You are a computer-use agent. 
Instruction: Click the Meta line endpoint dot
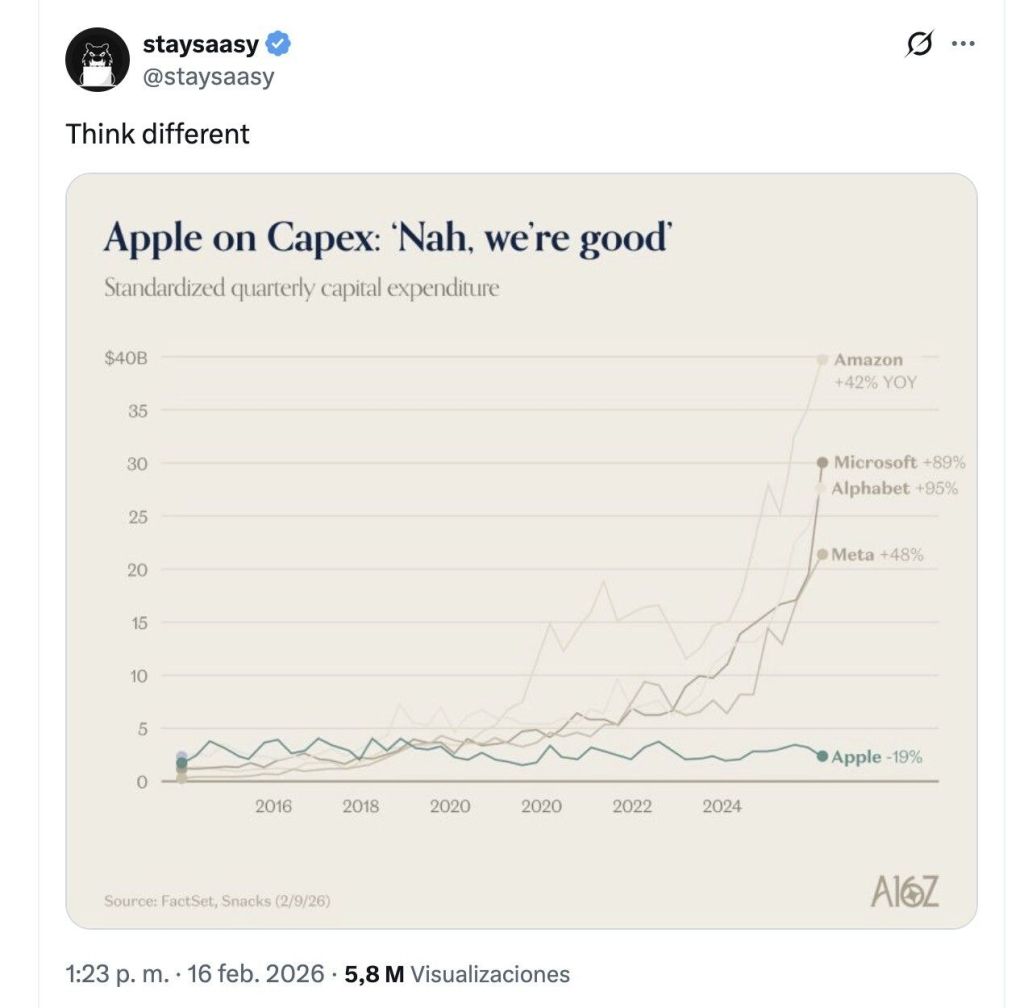pos(822,554)
